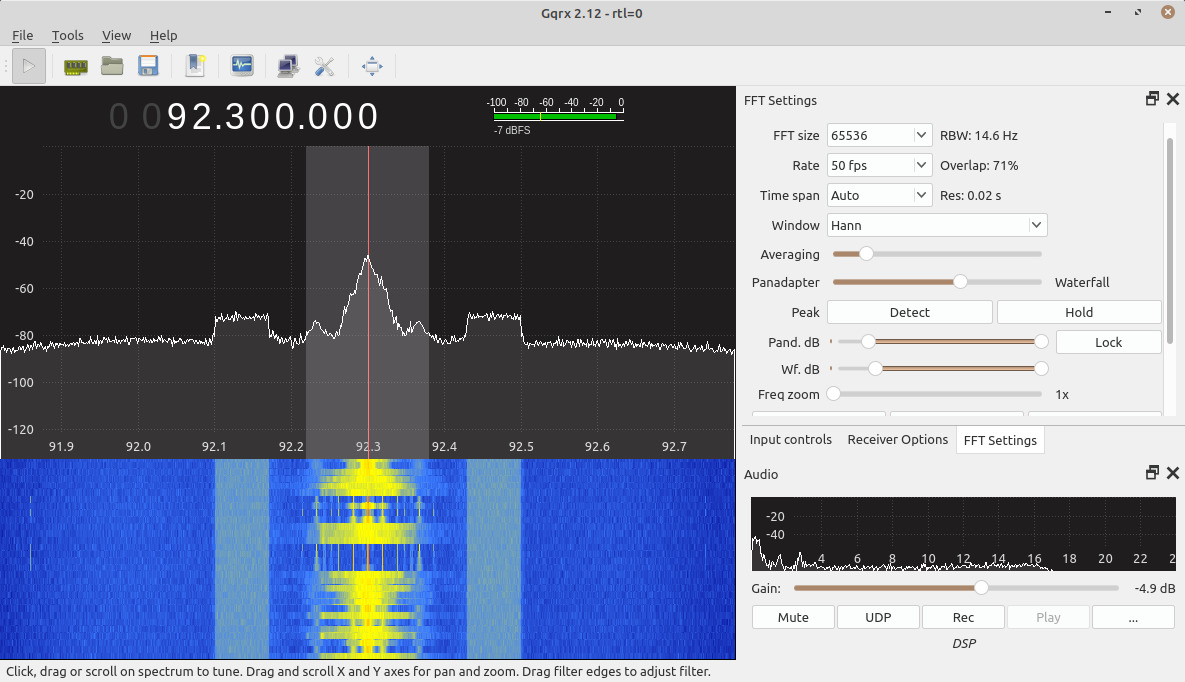1185x682 pixels.
Task: Open the Rate dropdown showing 50 fps
Action: pos(878,165)
